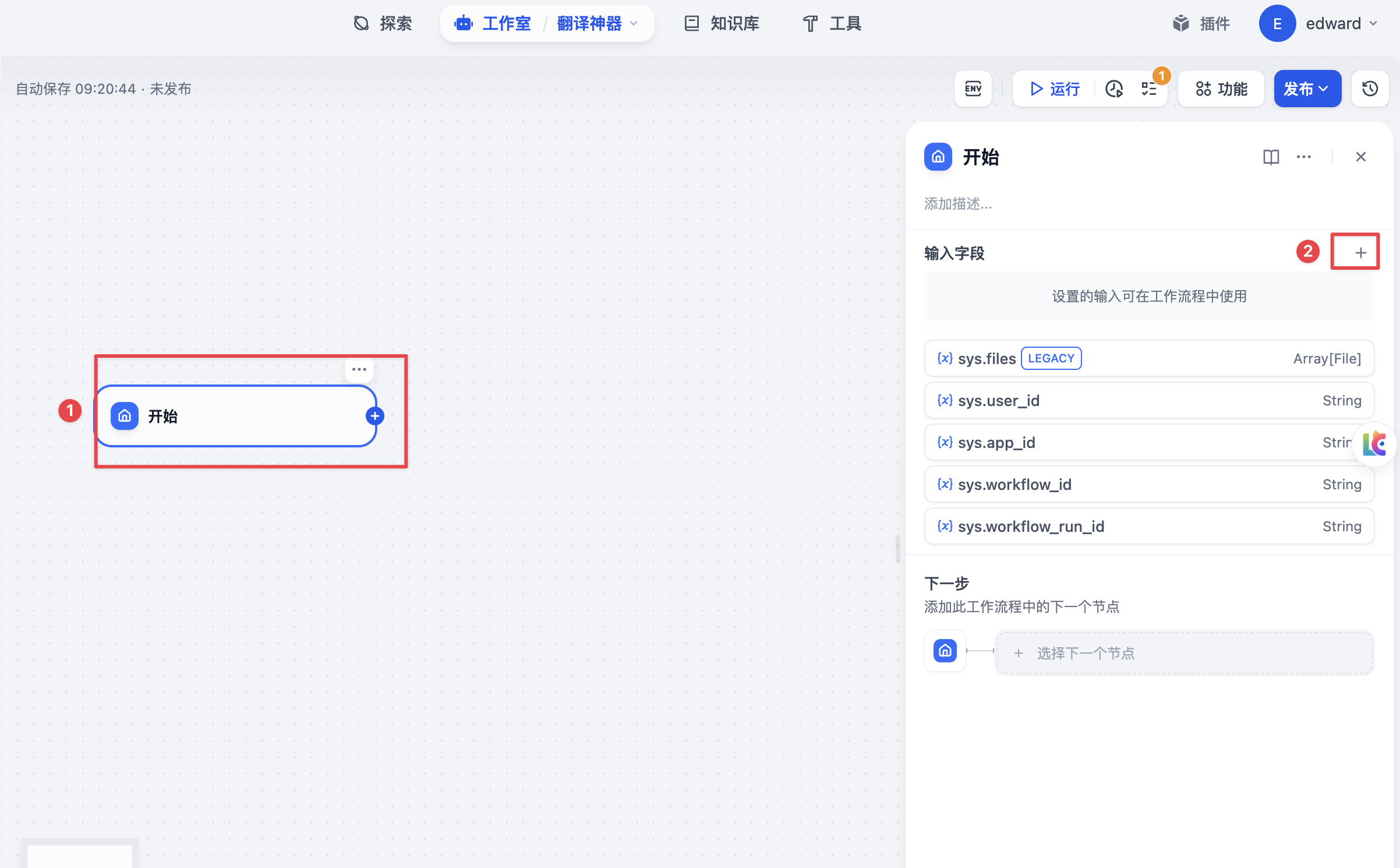Expand the 发布 publish dropdown

1307,89
